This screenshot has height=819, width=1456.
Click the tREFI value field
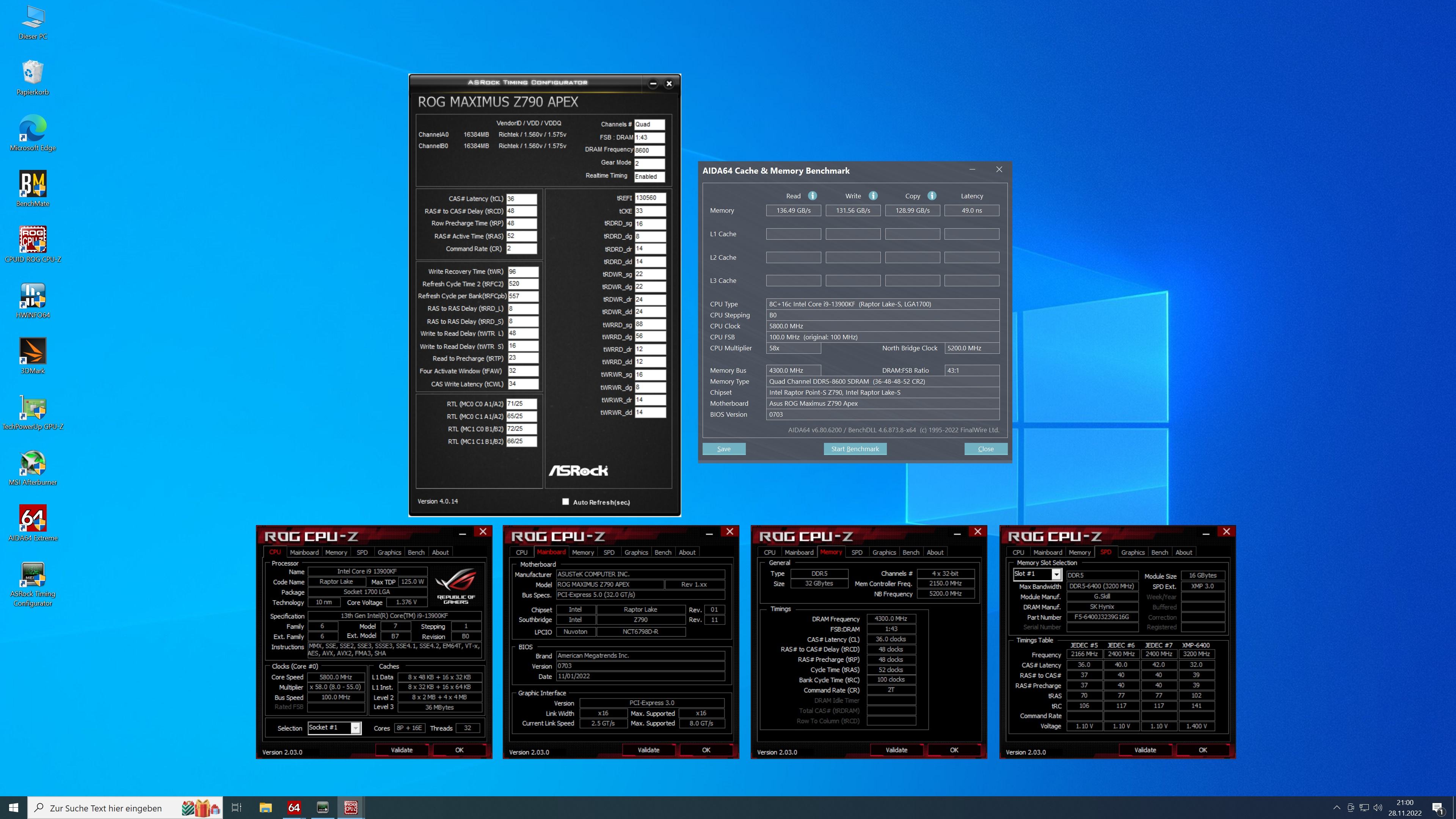click(650, 198)
